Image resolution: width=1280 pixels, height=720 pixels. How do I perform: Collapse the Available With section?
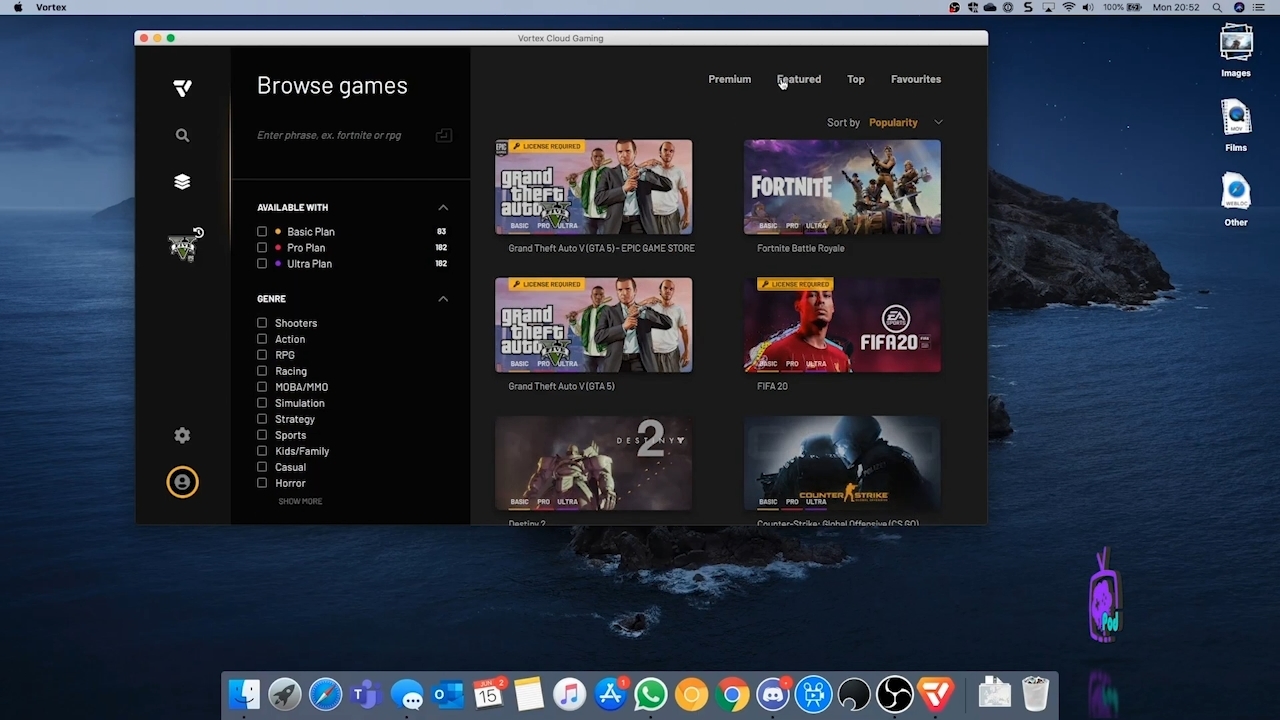[x=443, y=208]
